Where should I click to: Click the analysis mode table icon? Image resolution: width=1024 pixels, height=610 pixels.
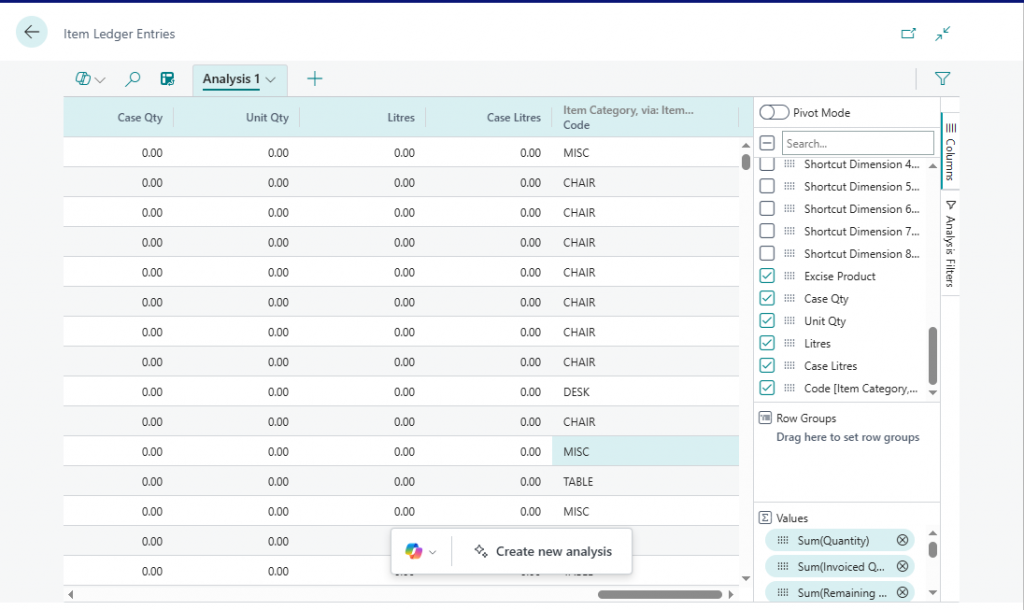pos(168,79)
